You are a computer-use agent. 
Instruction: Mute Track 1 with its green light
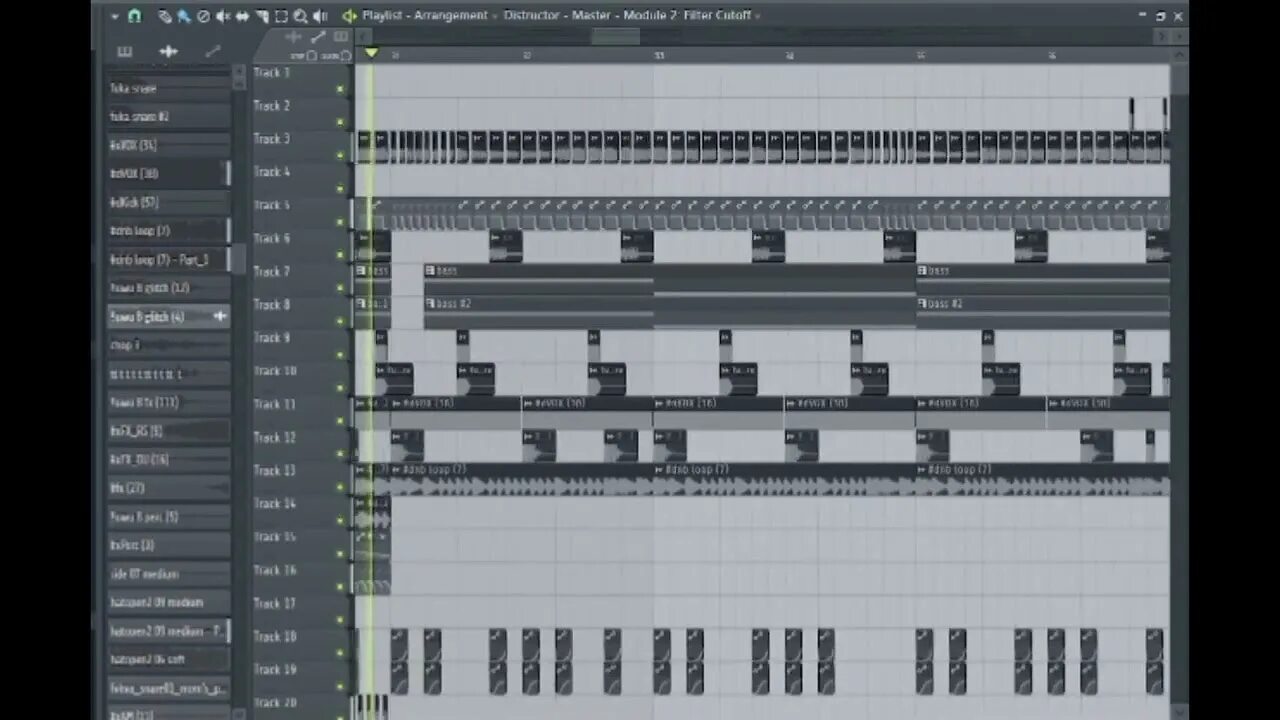[x=340, y=89]
